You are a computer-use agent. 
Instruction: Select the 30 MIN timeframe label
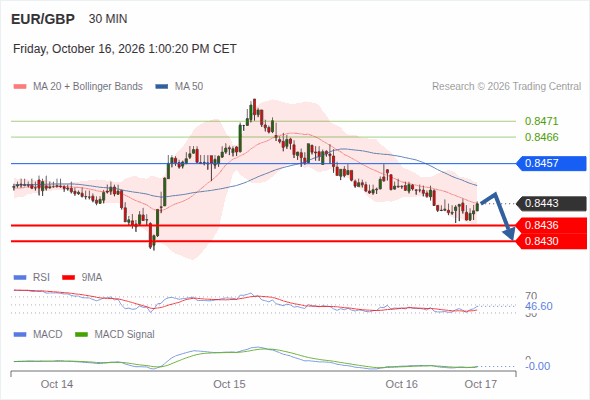tap(108, 19)
